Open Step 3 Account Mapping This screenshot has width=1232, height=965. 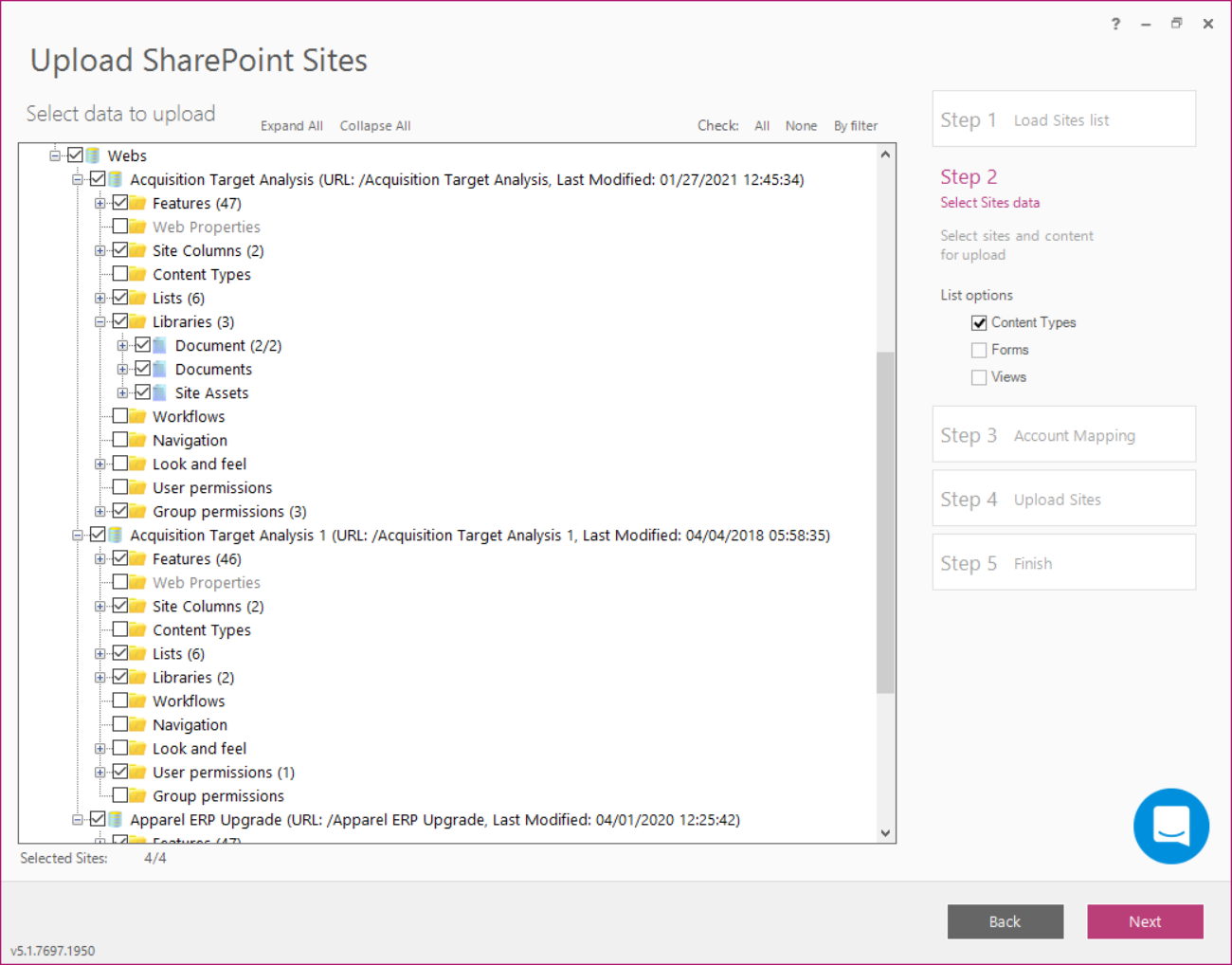click(1064, 435)
